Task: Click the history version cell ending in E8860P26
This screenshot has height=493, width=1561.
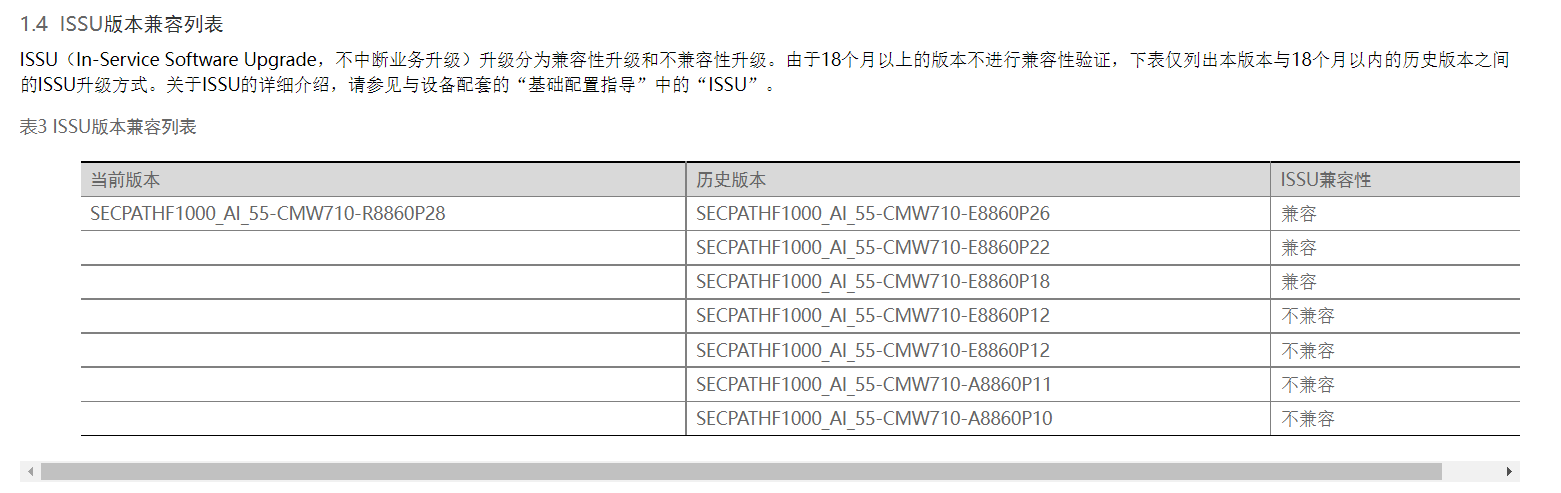Action: 873,213
